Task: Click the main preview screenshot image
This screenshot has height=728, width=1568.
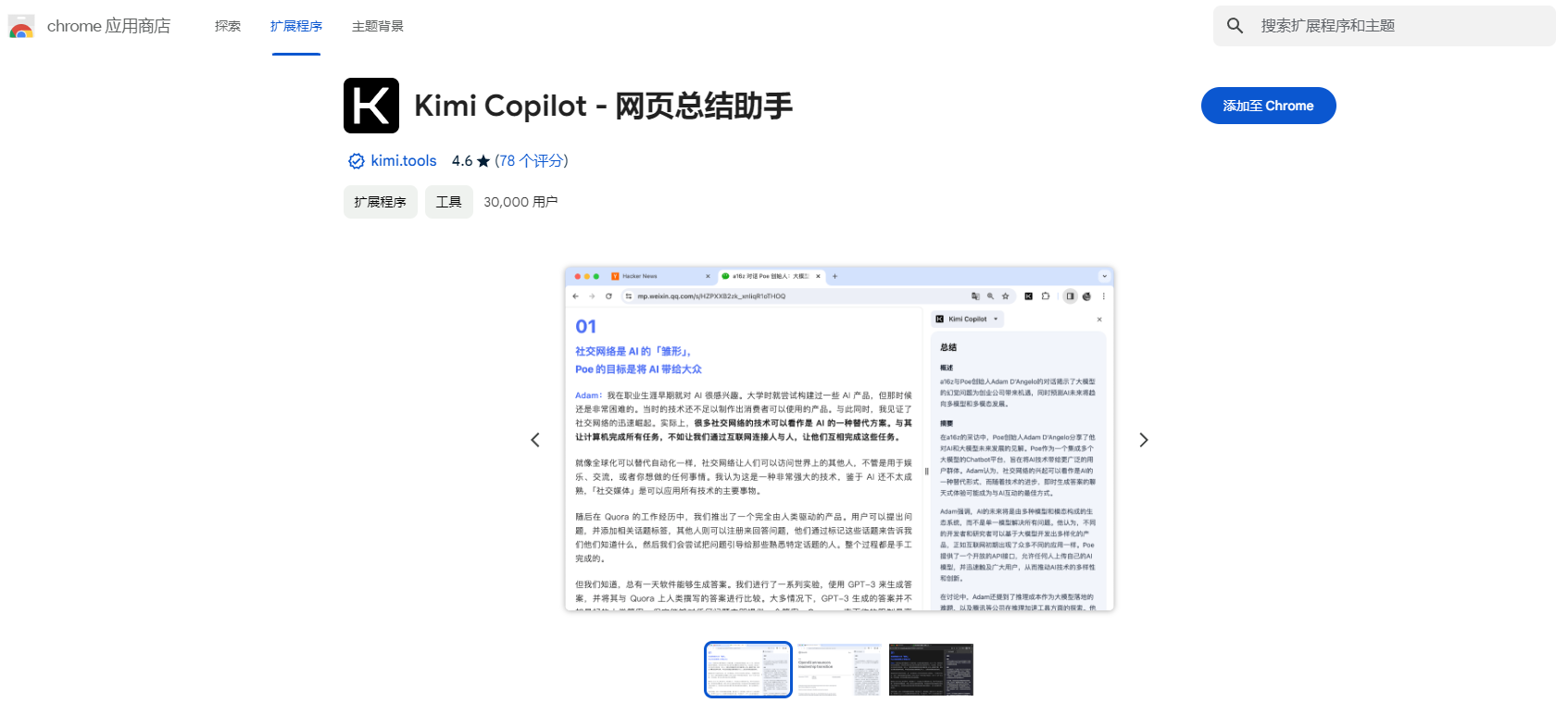Action: (x=839, y=439)
